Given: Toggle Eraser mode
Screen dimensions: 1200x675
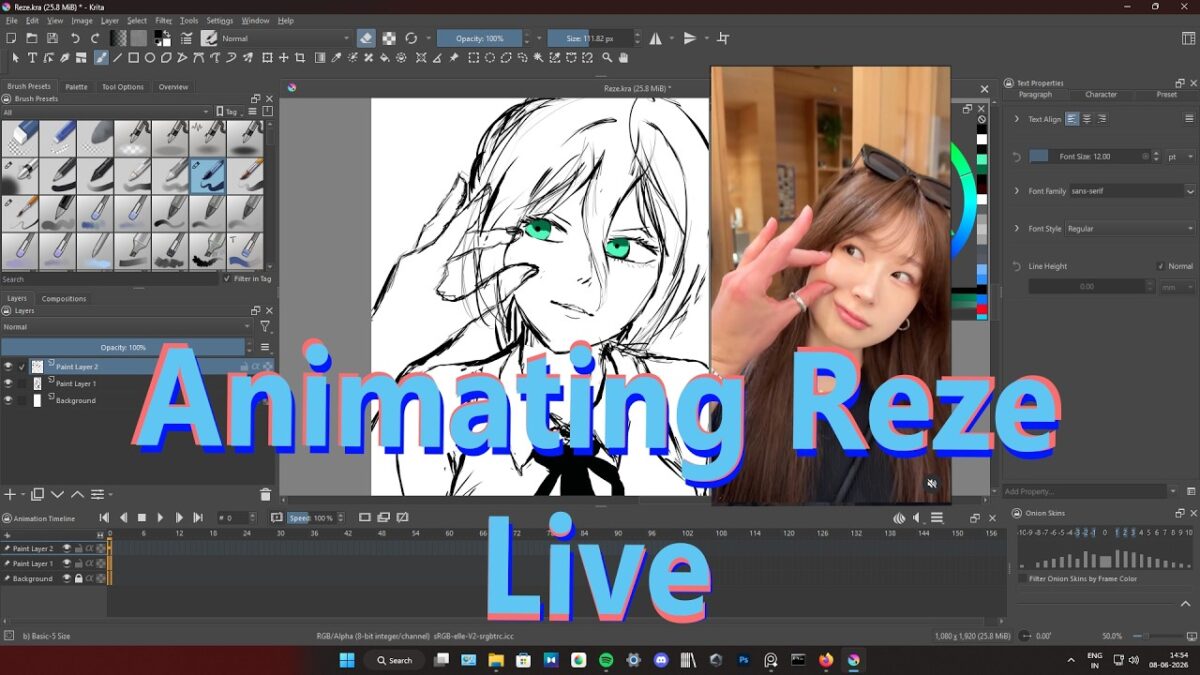Looking at the screenshot, I should (365, 38).
